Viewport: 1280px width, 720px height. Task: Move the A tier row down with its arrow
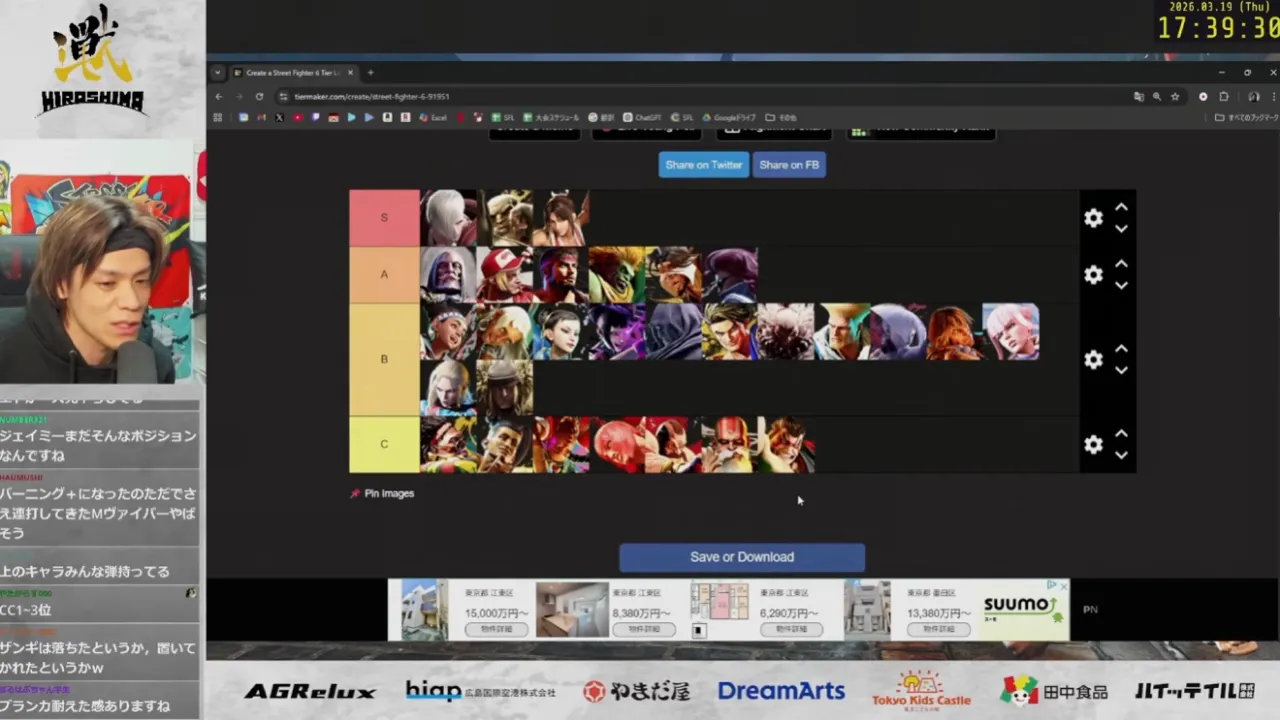point(1121,285)
